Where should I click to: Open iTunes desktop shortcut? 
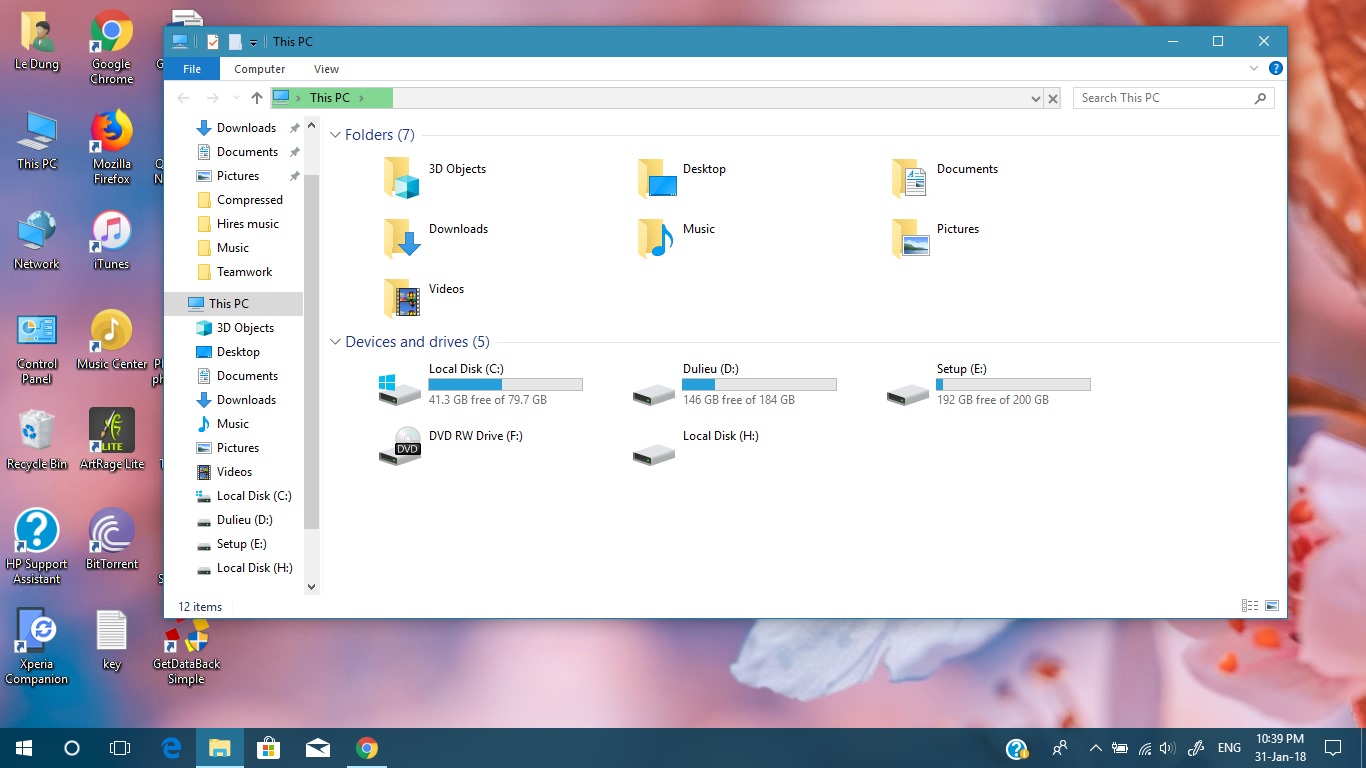coord(111,240)
